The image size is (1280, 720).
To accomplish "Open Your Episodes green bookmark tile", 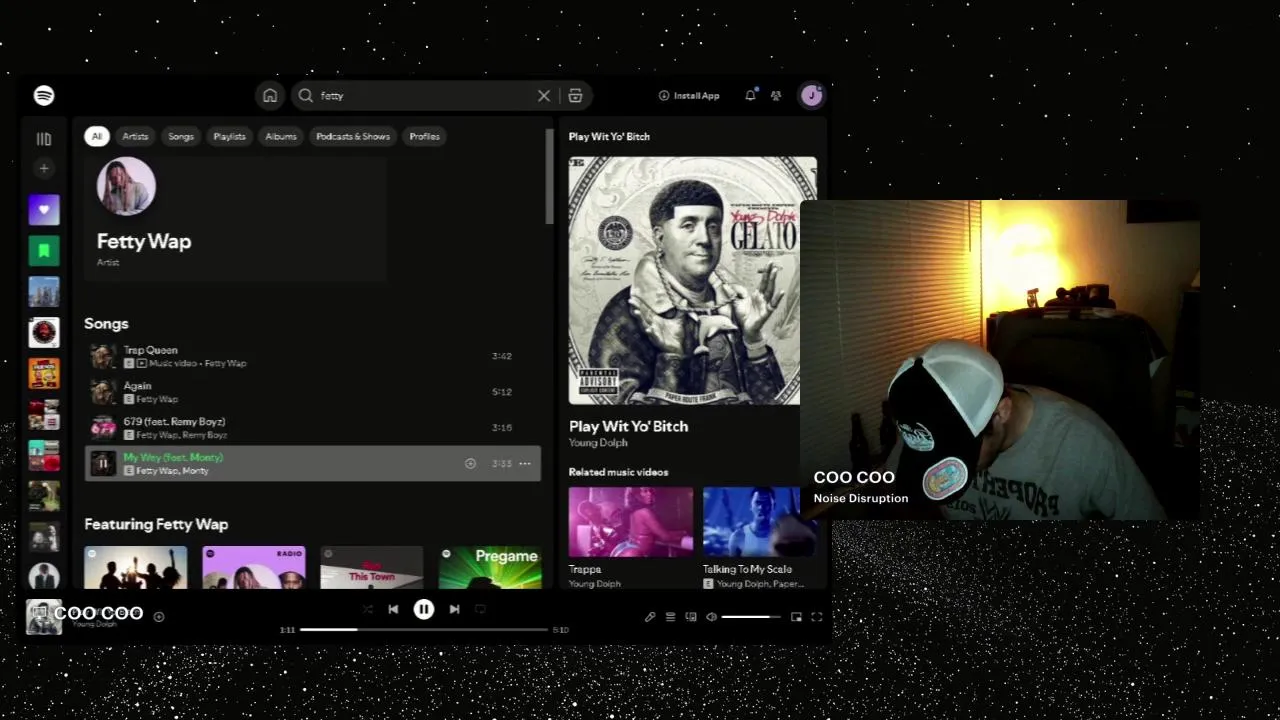I will point(44,250).
